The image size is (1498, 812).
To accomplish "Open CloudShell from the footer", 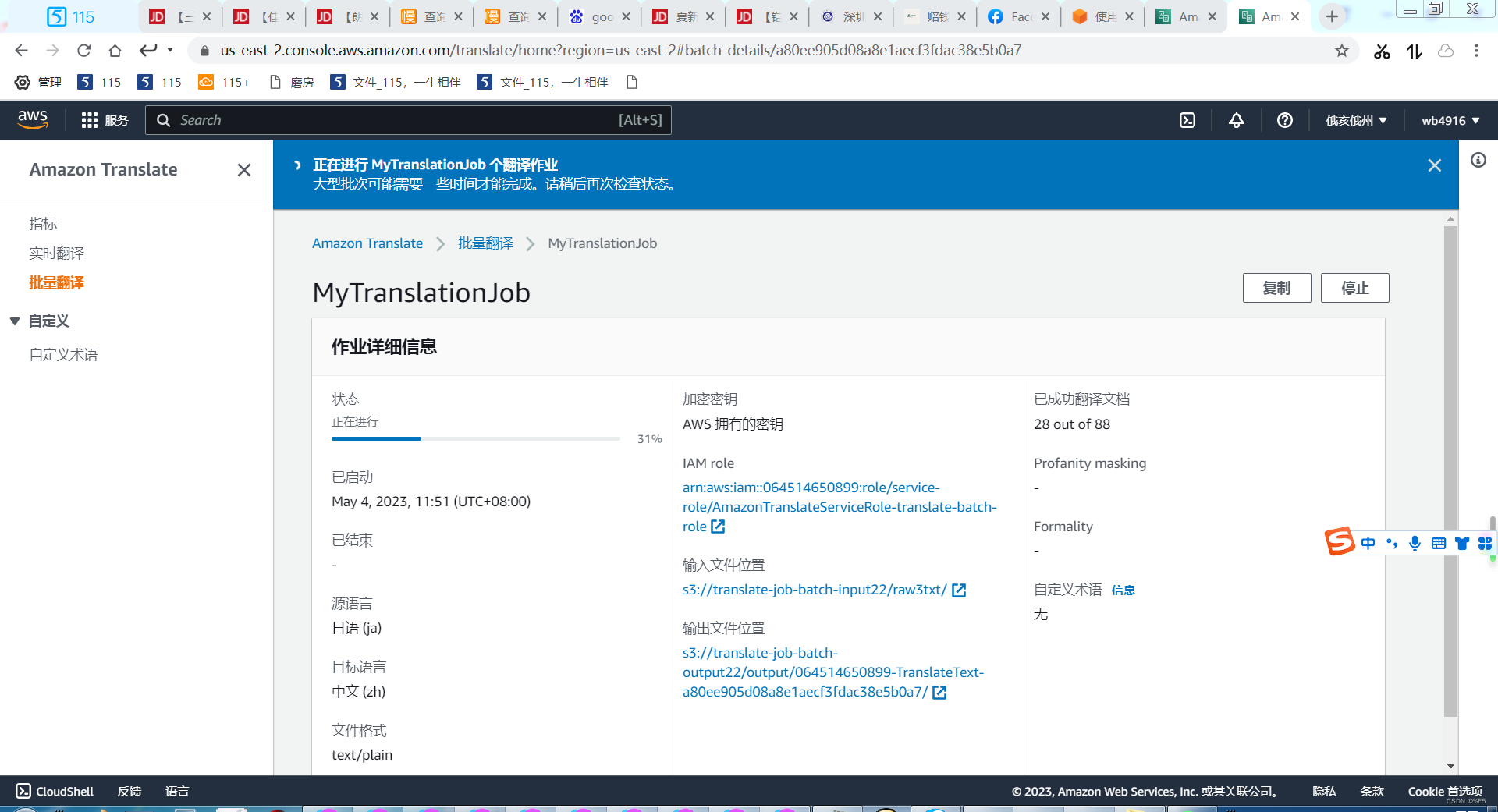I will point(55,791).
